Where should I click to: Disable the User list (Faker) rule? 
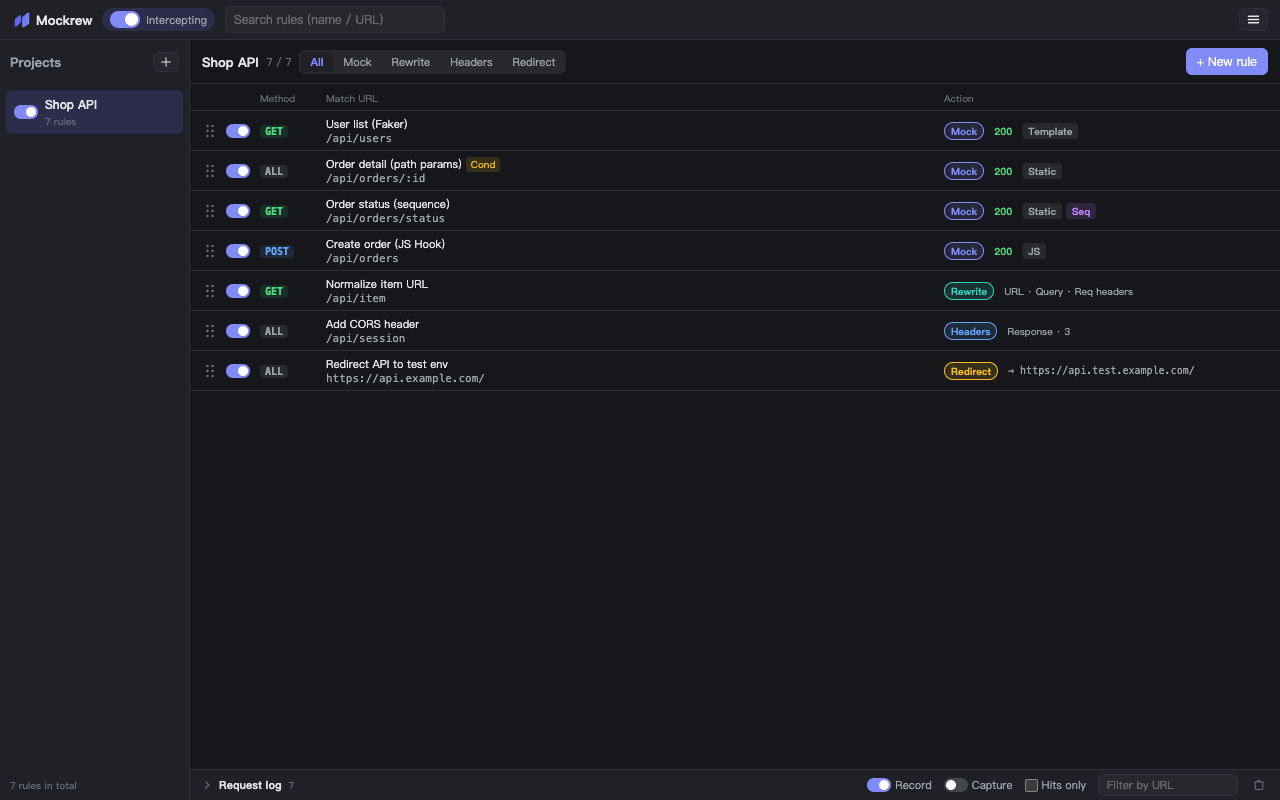tap(238, 131)
